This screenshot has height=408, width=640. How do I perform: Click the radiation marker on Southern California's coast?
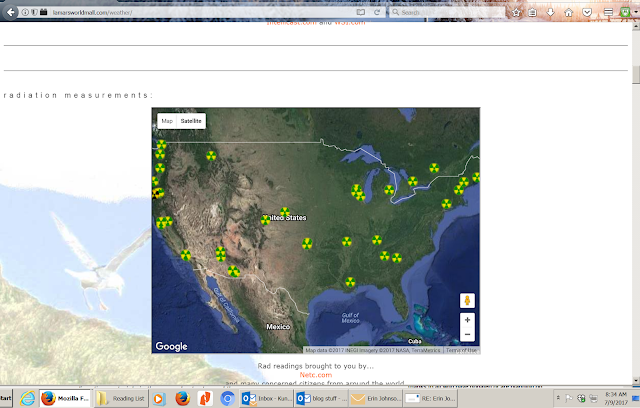(x=186, y=255)
